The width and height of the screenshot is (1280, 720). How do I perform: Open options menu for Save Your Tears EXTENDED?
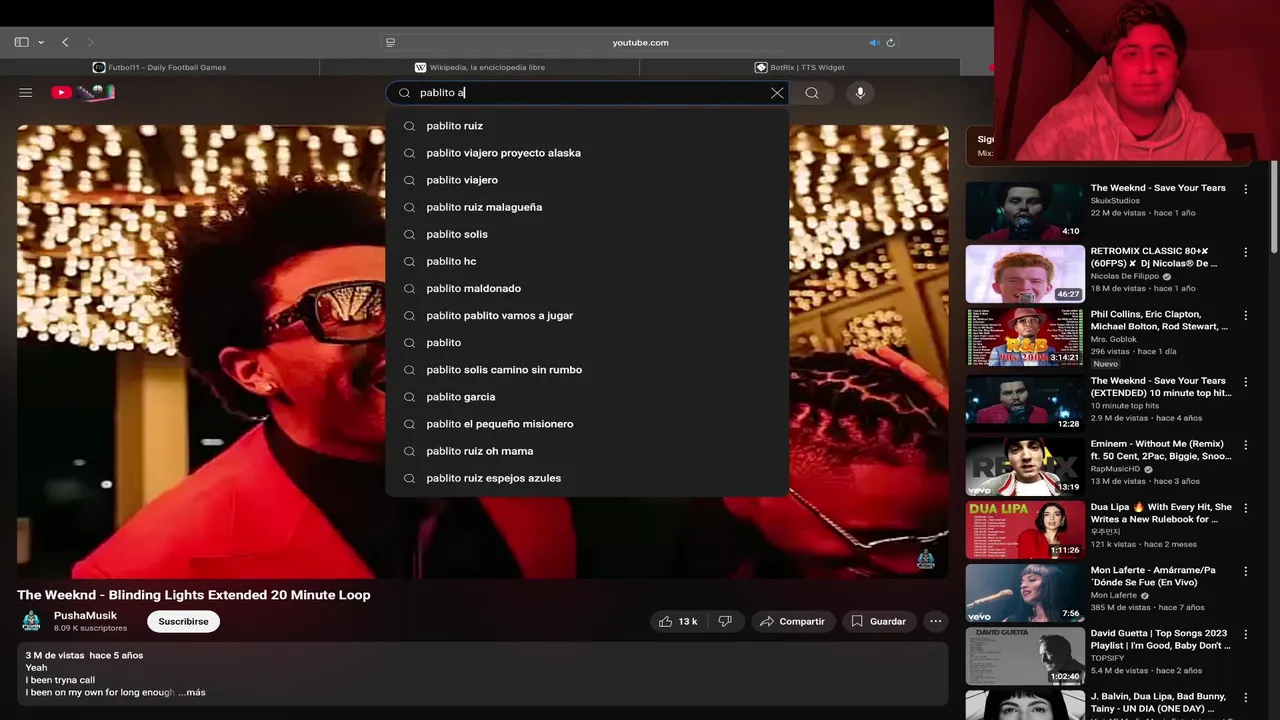tap(1246, 382)
